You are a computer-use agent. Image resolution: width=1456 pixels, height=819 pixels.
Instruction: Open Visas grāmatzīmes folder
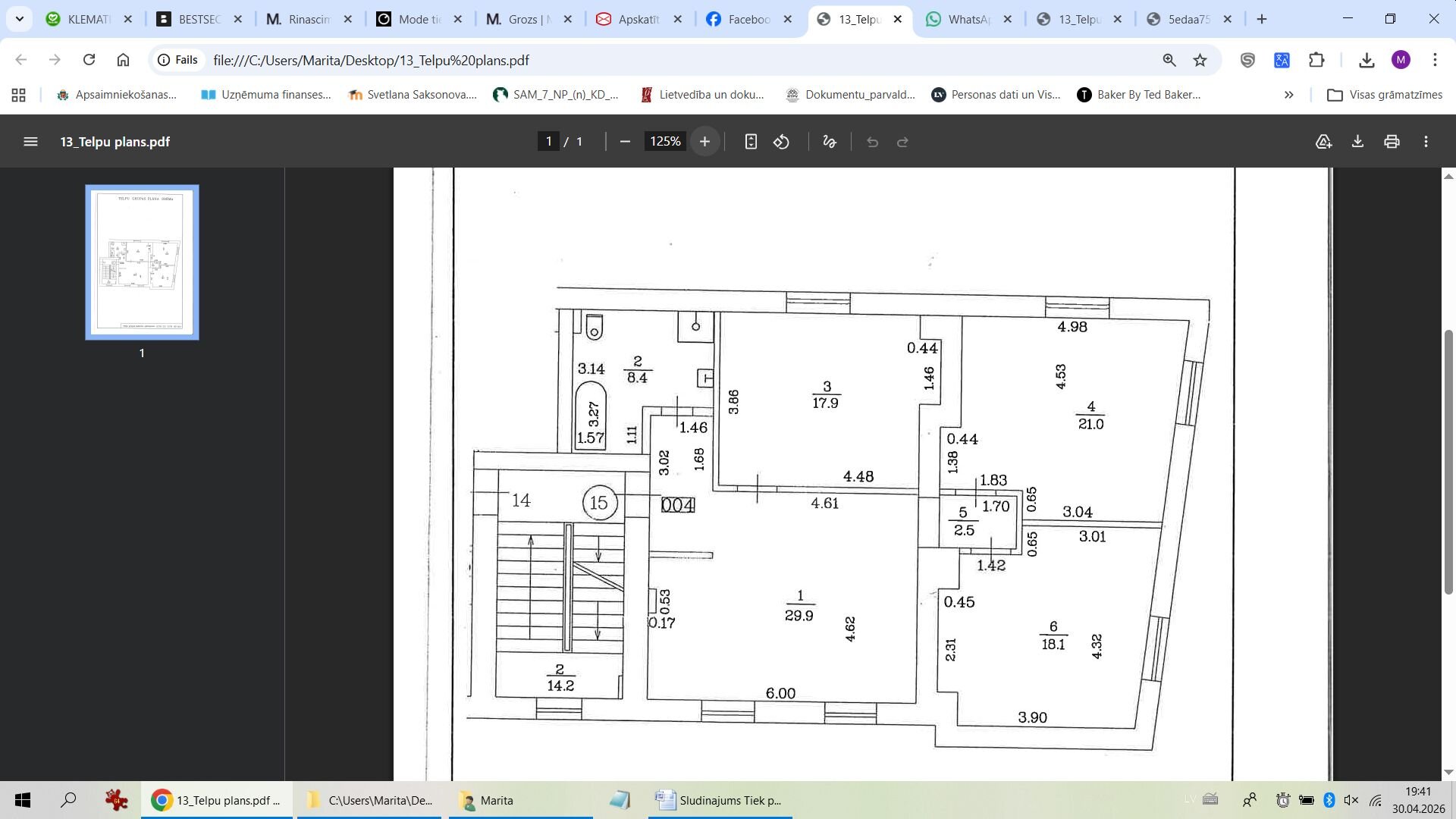coord(1385,95)
